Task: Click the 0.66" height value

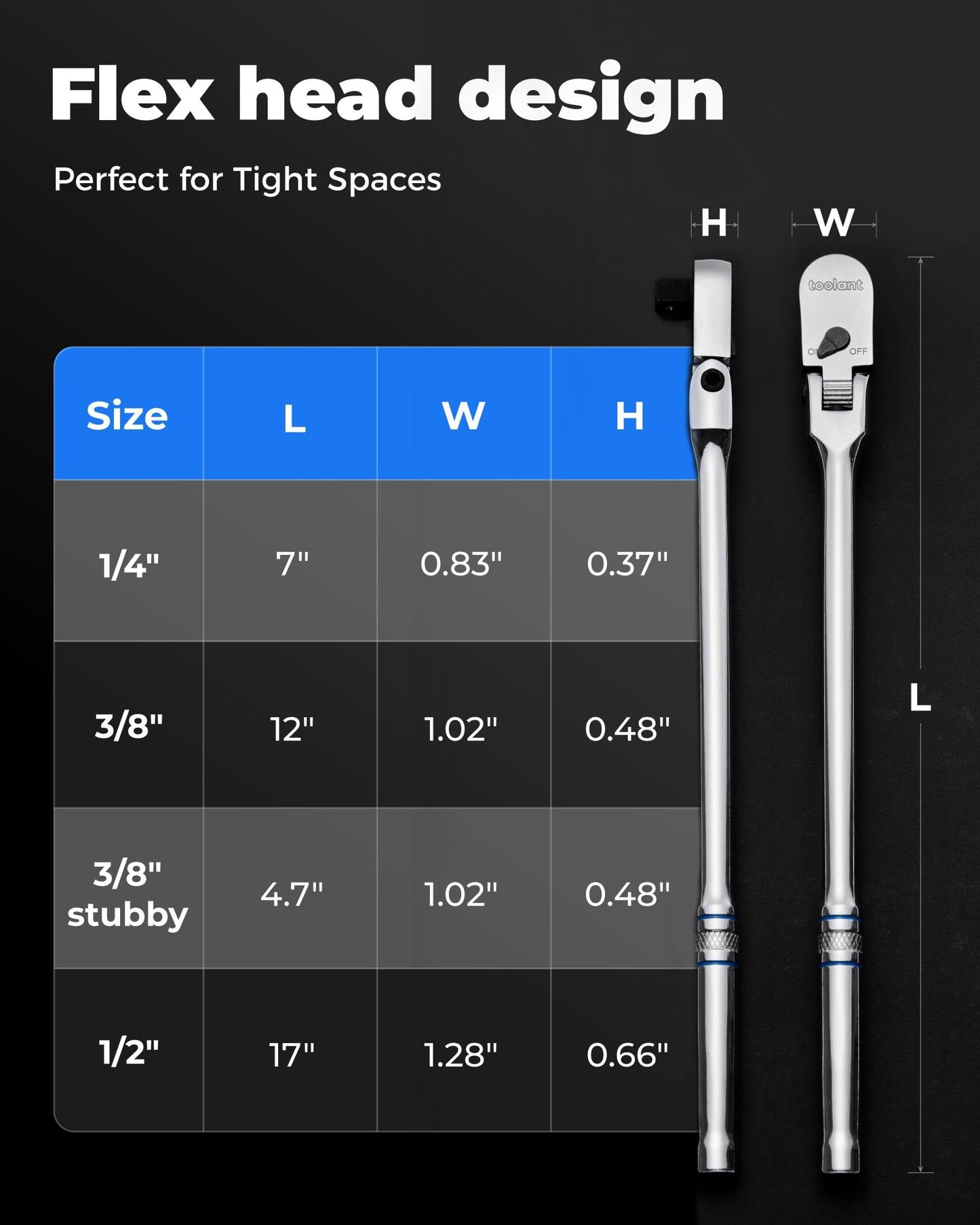Action: coord(627,1055)
